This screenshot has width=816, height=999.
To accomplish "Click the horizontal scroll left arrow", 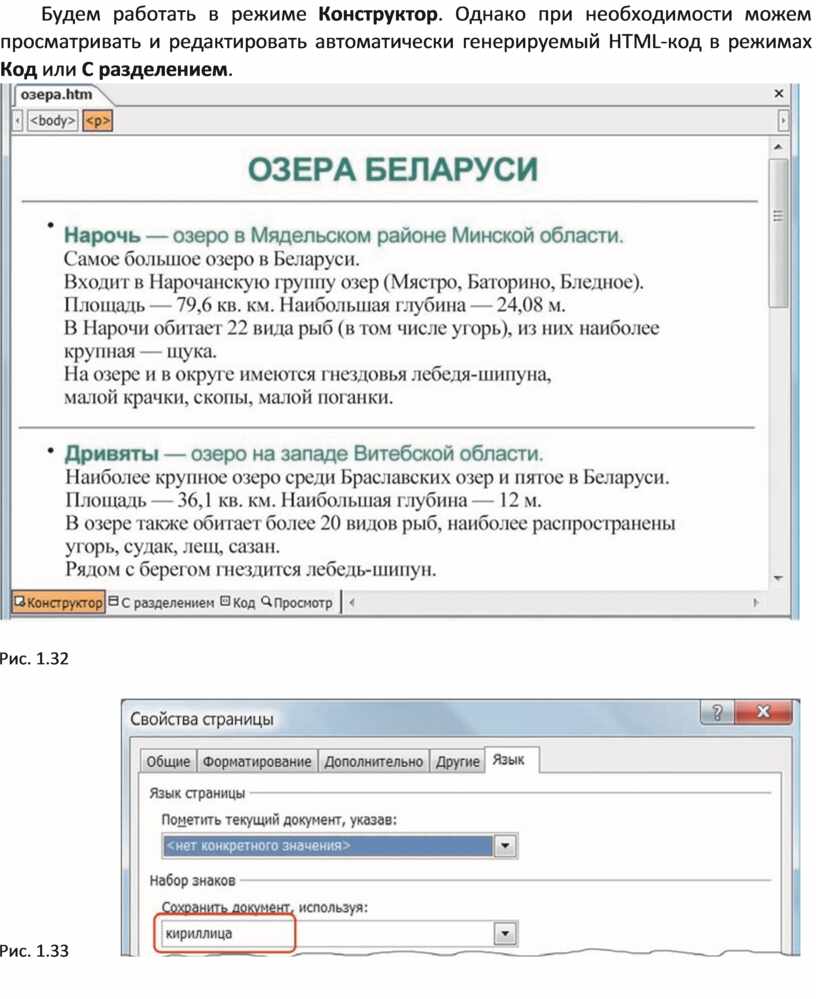I will (352, 602).
